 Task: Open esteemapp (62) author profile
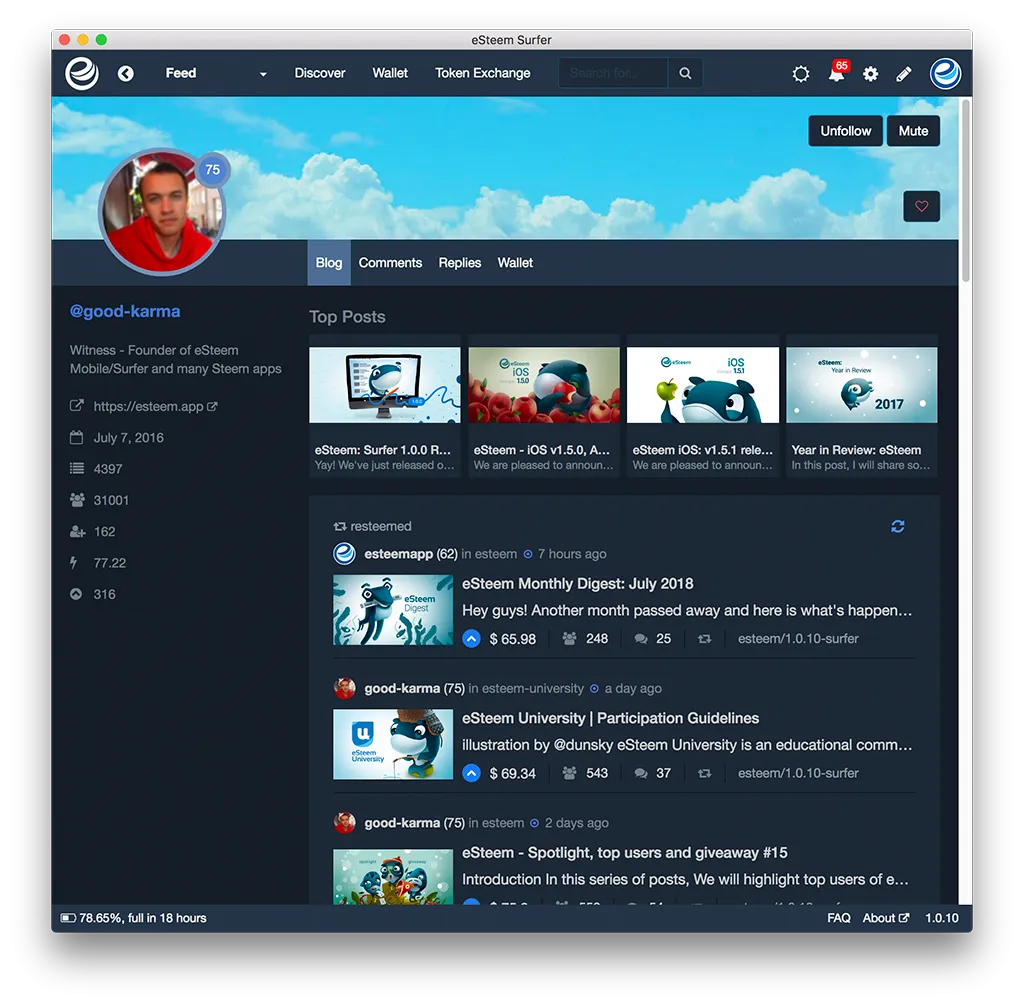coord(411,554)
